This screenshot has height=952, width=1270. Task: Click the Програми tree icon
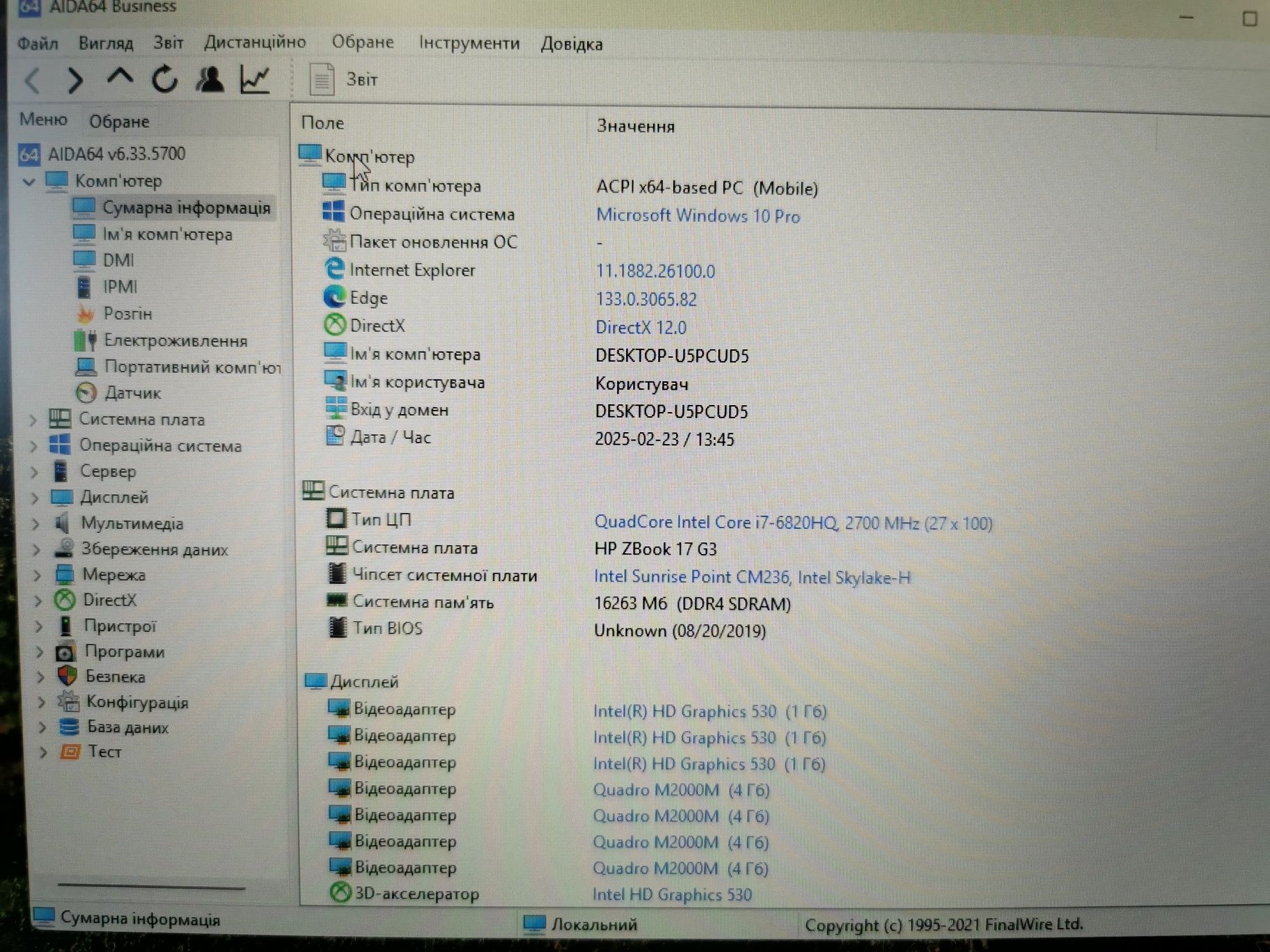click(65, 652)
